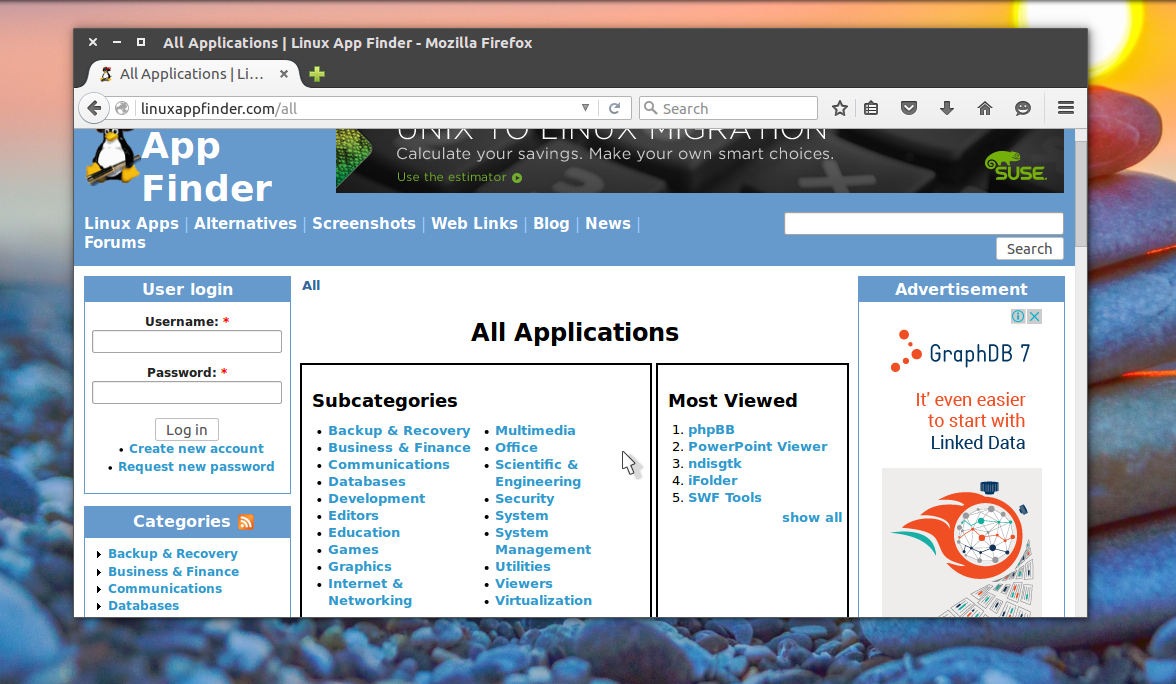Viewport: 1176px width, 684px height.
Task: Open ndisgtk in Most Viewed
Action: [715, 464]
